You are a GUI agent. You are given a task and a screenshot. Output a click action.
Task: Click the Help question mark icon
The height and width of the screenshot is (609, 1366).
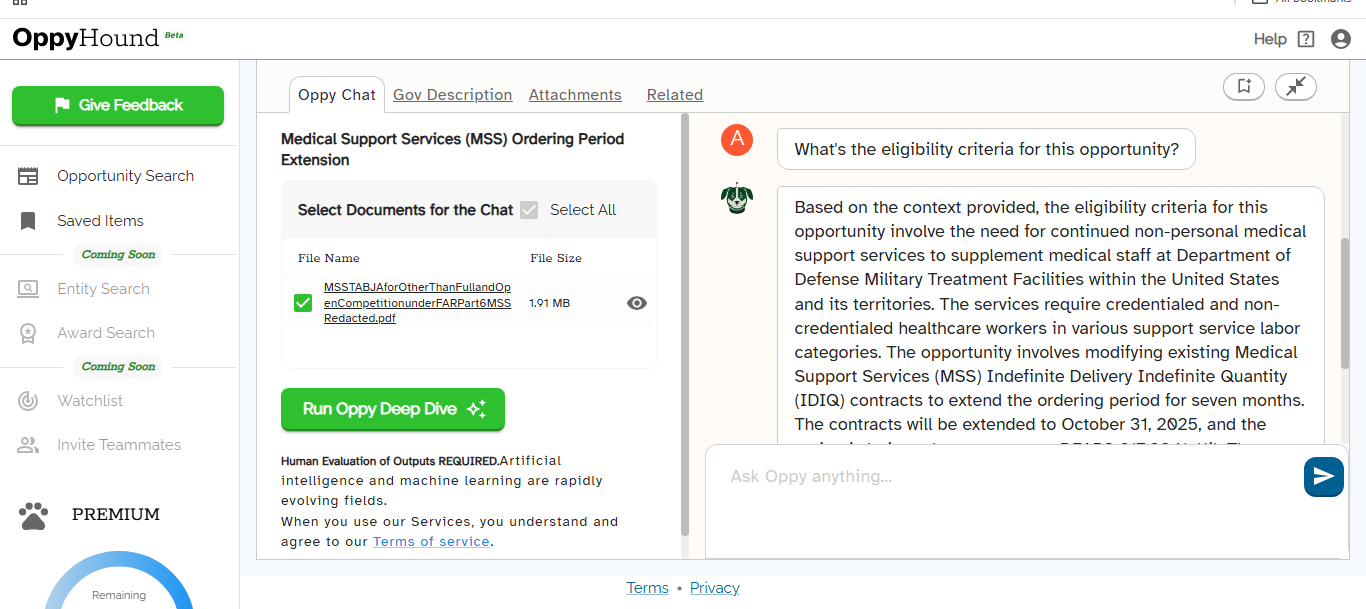tap(1305, 39)
